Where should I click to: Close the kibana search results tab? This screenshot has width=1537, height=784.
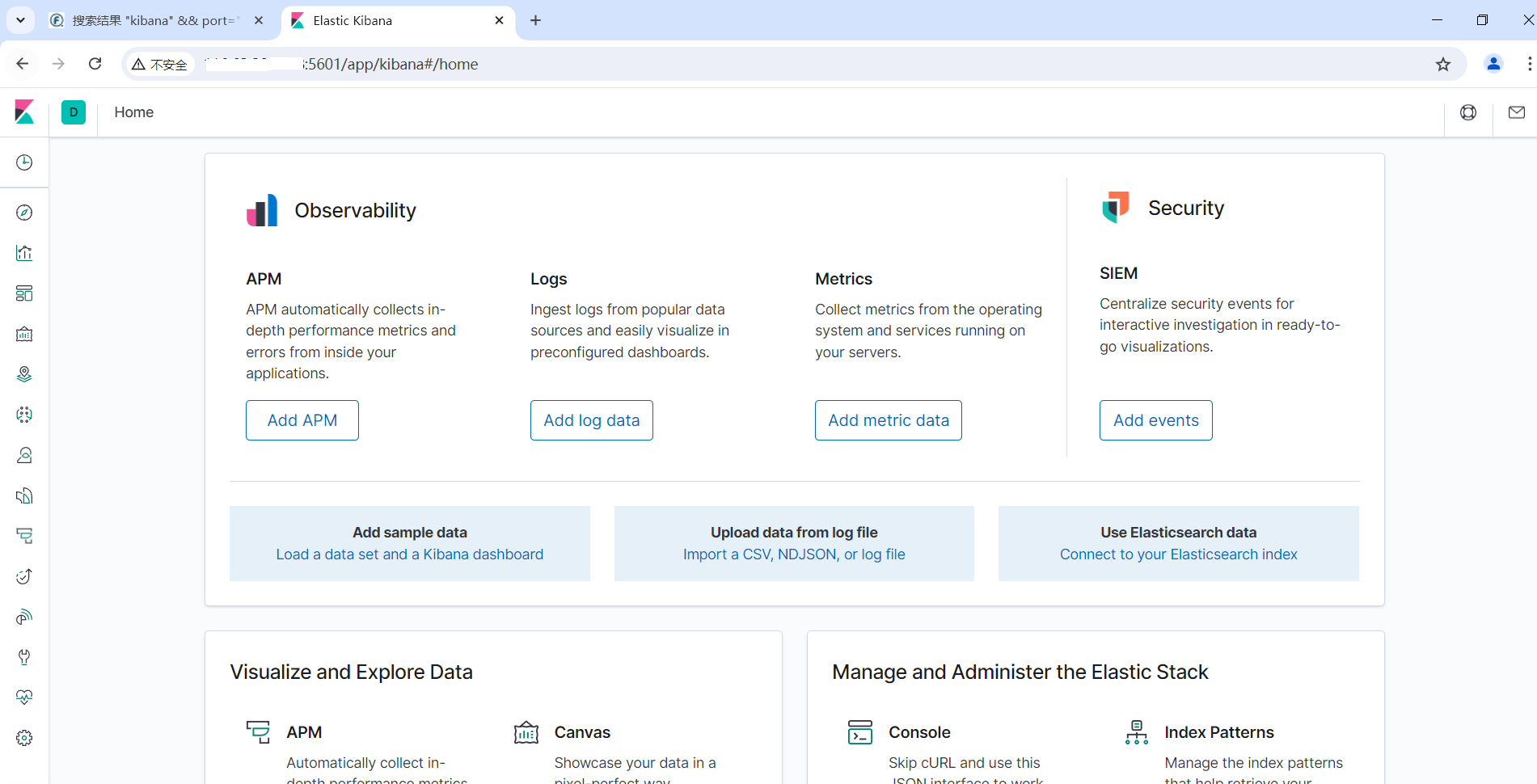259,20
